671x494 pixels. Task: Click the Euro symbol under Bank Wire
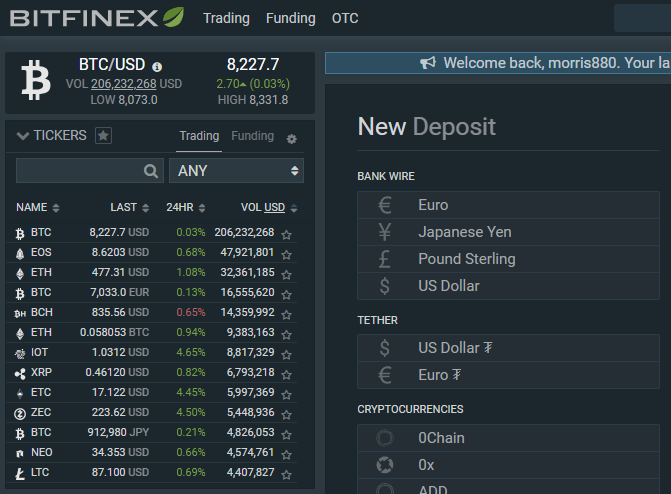pos(385,205)
